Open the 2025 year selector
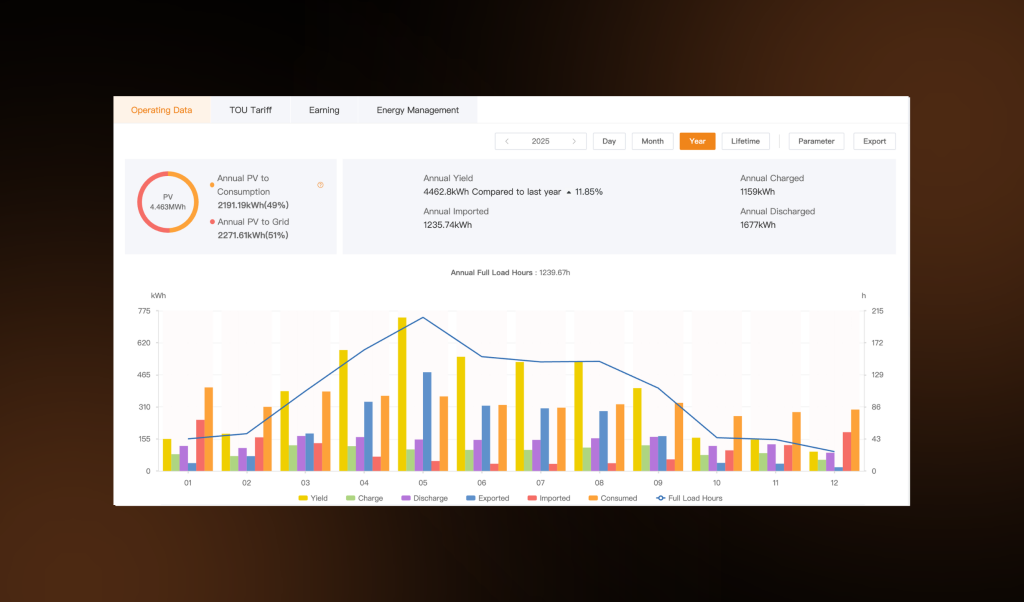This screenshot has width=1024, height=602. tap(540, 141)
